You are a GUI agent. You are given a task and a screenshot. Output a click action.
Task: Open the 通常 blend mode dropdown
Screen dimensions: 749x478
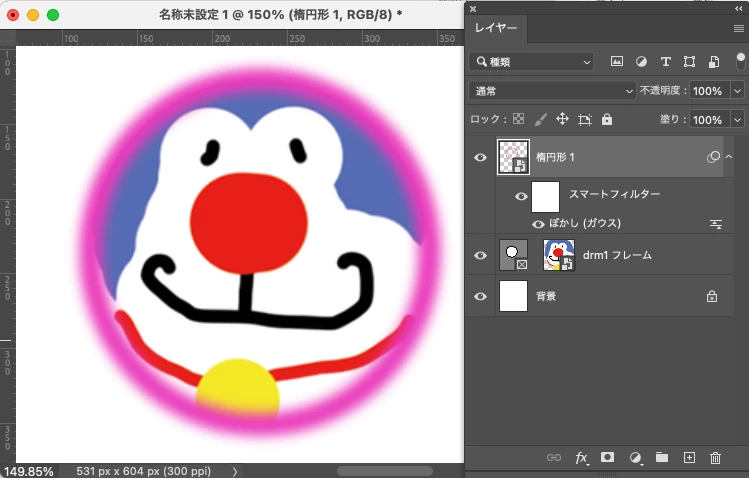552,91
